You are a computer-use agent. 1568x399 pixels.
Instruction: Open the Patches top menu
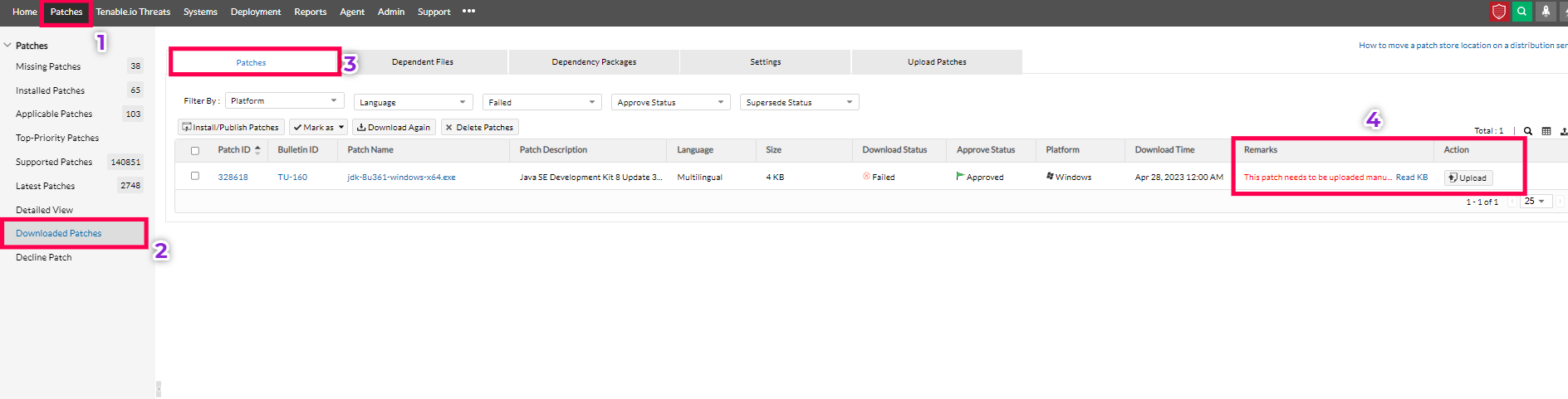coord(66,12)
